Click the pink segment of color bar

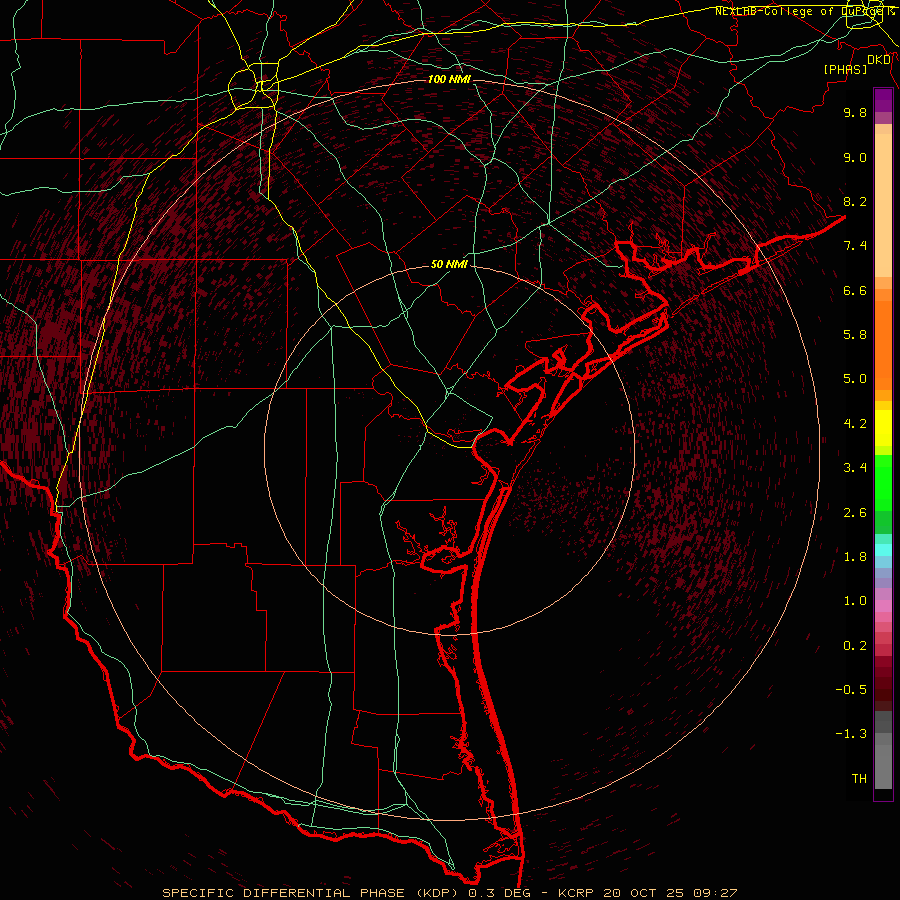click(x=883, y=606)
